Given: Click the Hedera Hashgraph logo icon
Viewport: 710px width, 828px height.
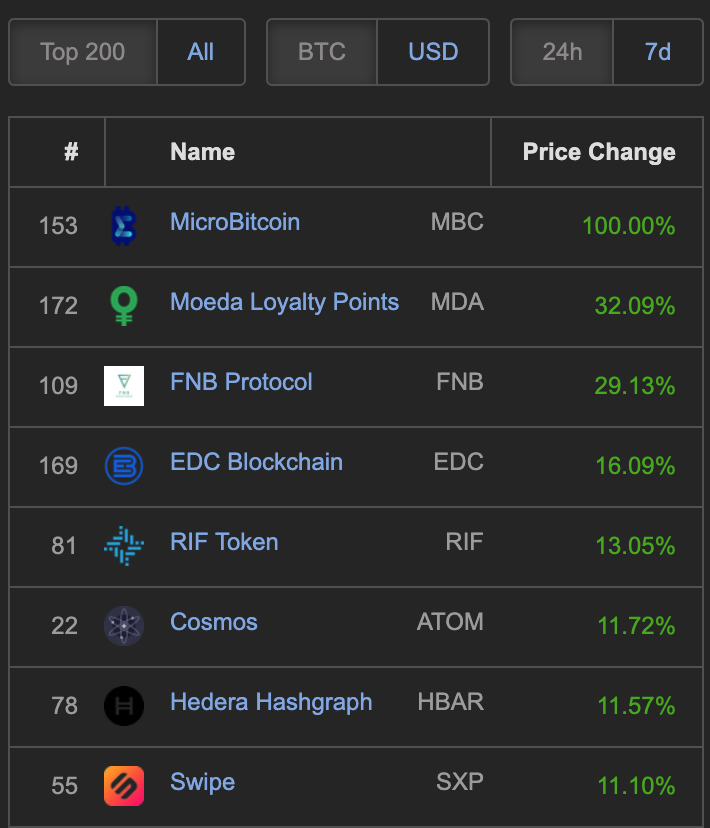Looking at the screenshot, I should (124, 706).
